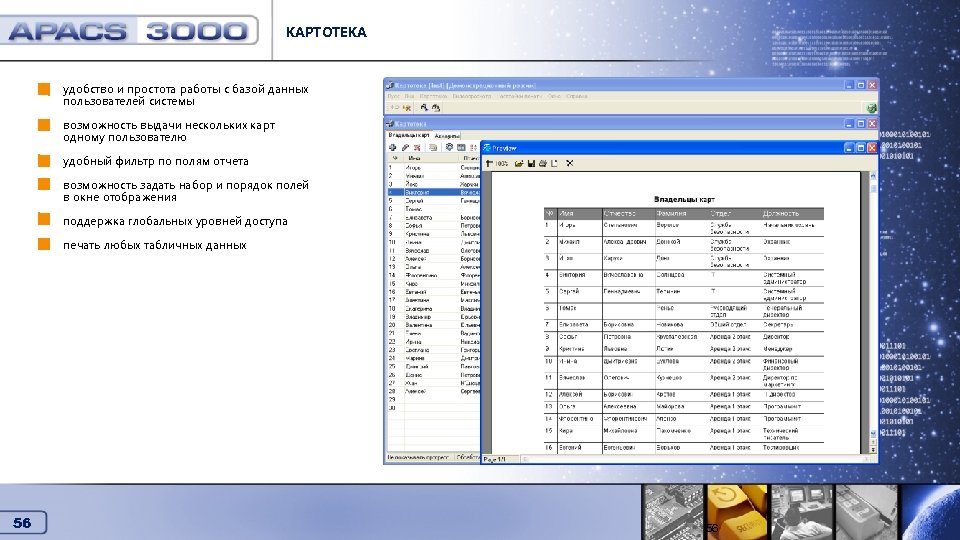Image resolution: width=960 pixels, height=540 pixels.
Task: Click the columns layout icon in Картотека toolbar
Action: coord(461,148)
